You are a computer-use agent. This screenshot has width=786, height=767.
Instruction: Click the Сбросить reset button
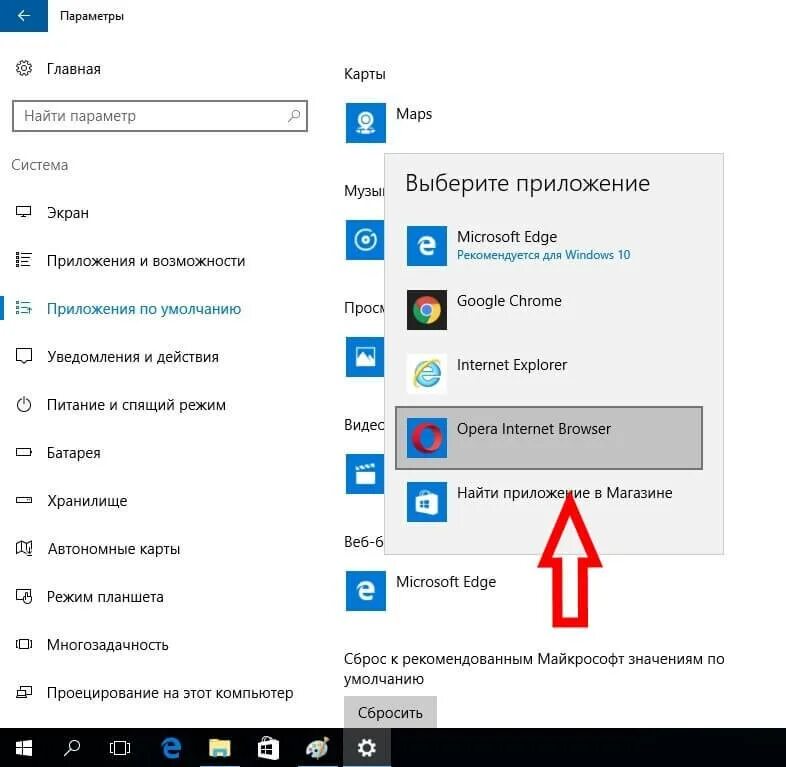[390, 712]
